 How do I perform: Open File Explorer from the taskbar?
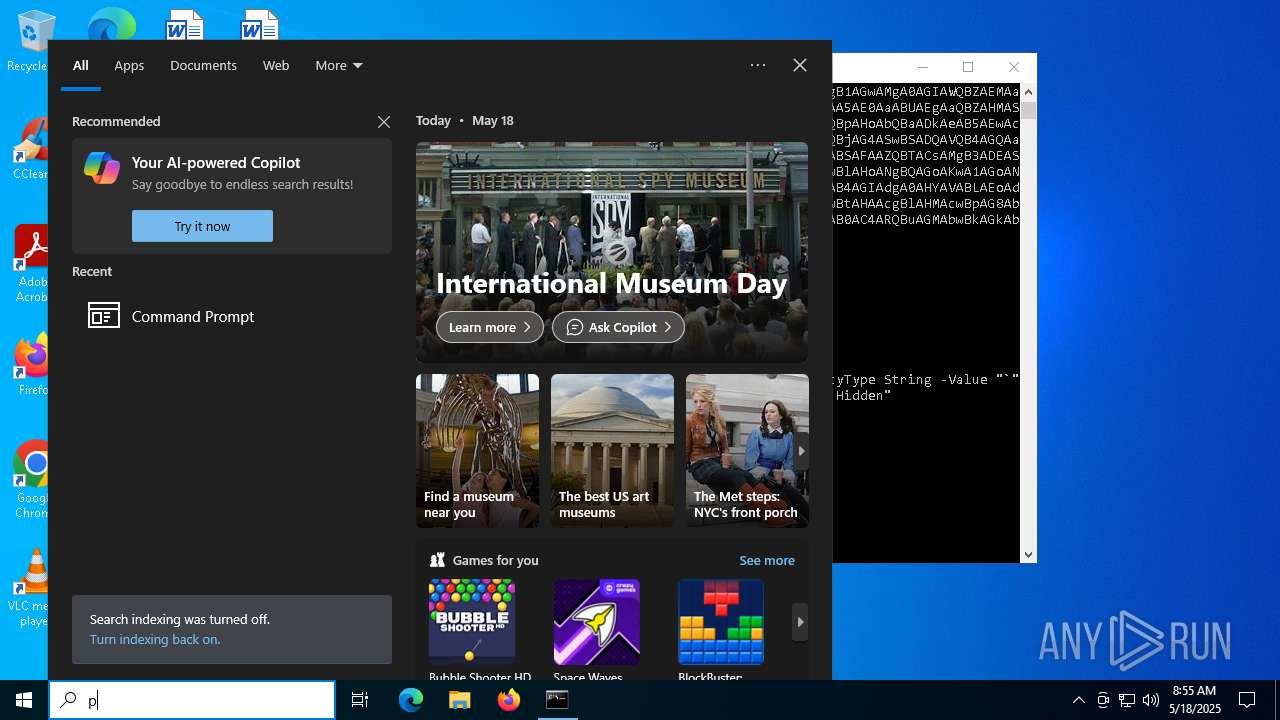coord(459,700)
